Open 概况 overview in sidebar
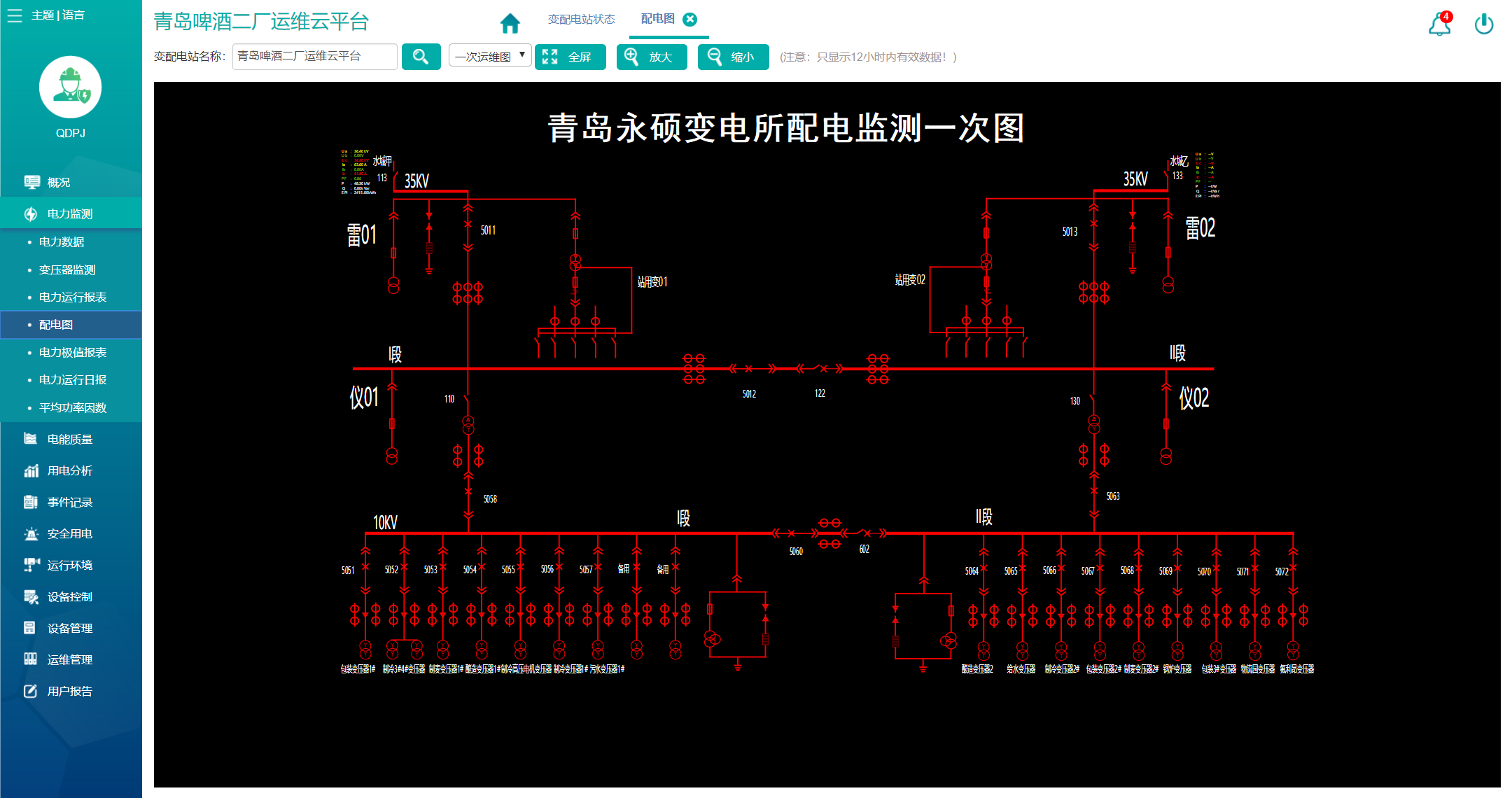Viewport: 1512px width, 798px height. [x=59, y=182]
